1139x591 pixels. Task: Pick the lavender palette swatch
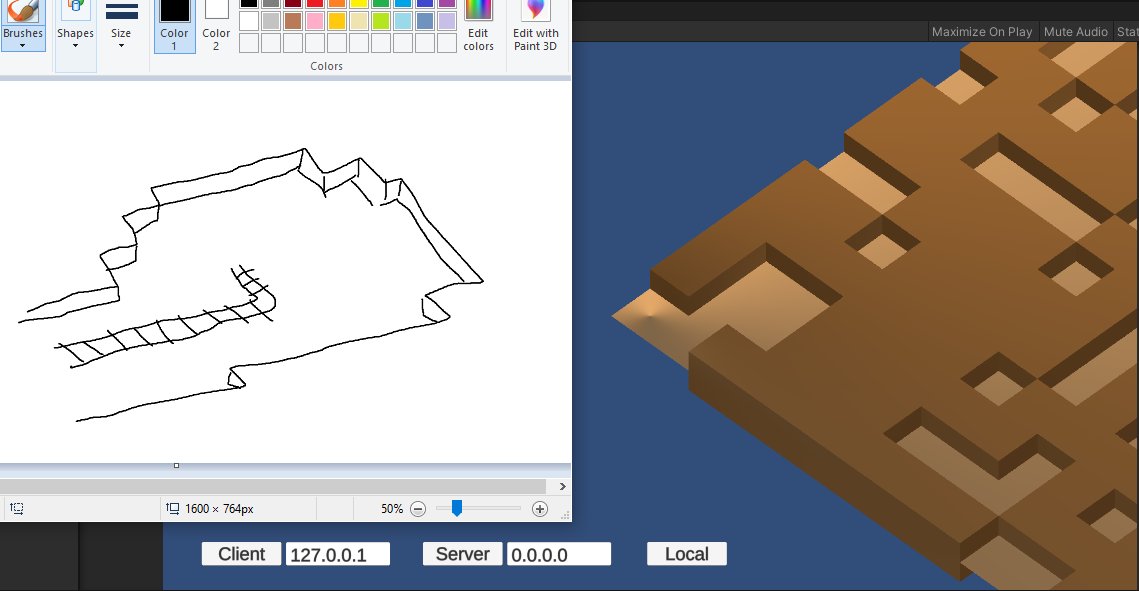pos(447,21)
